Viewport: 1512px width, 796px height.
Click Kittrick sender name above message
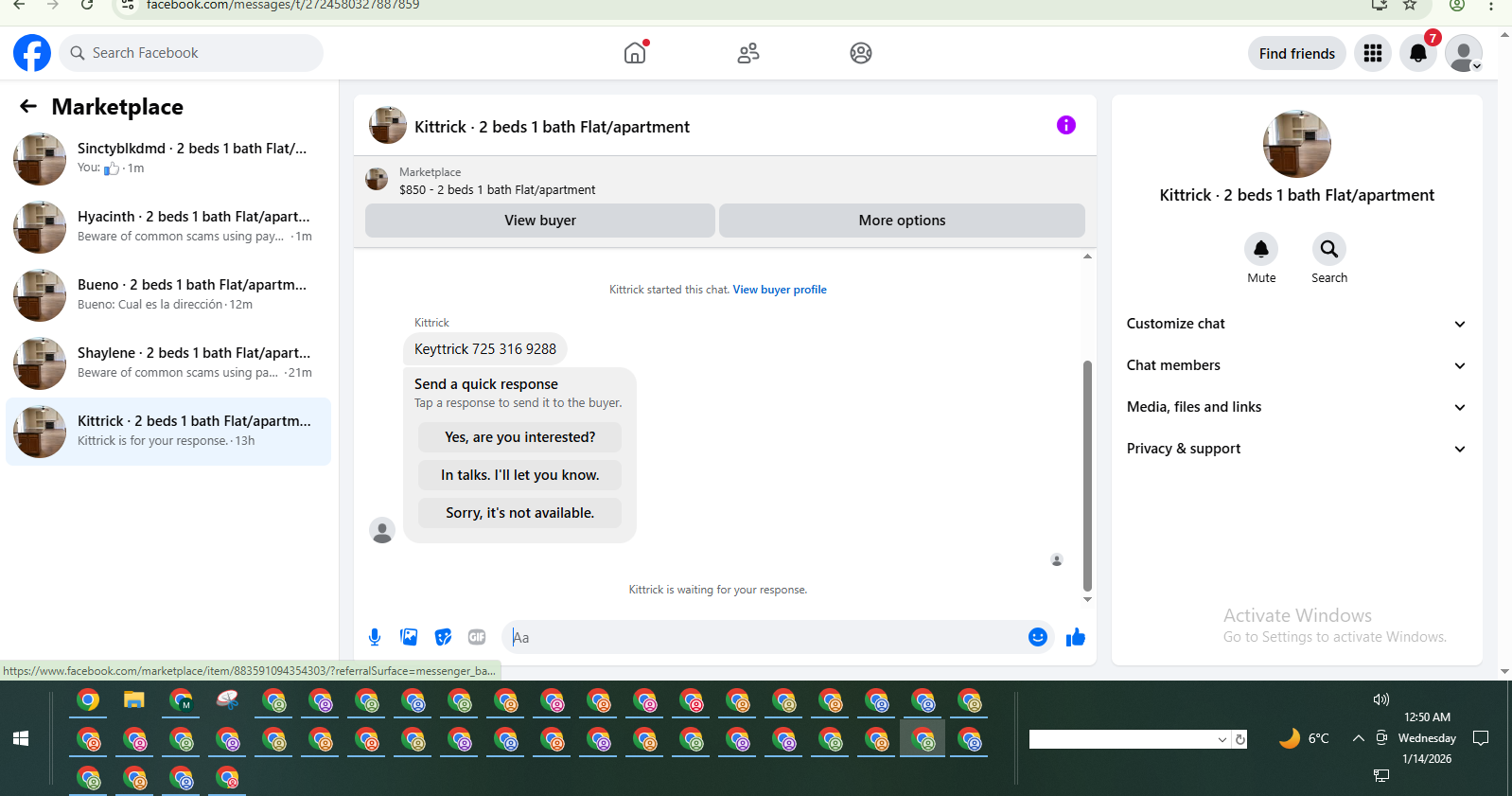pyautogui.click(x=431, y=323)
